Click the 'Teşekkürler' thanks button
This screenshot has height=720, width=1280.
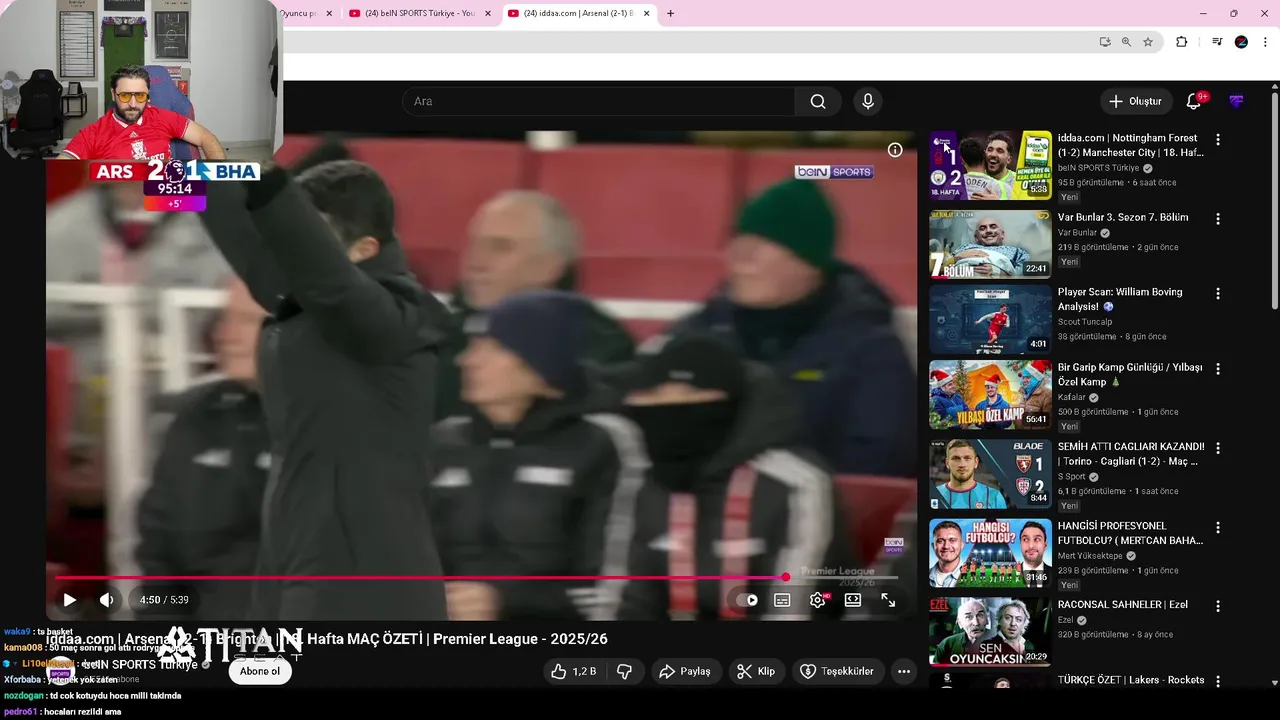[837, 672]
